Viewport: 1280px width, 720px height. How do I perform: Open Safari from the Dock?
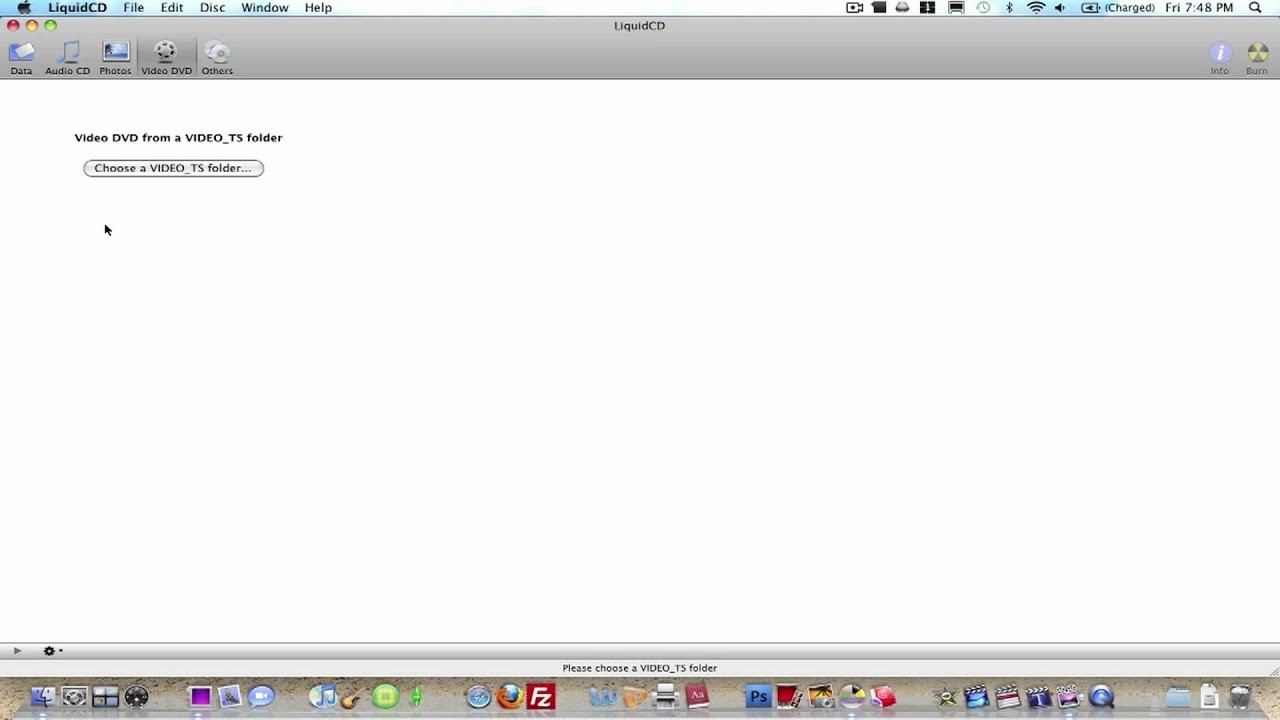click(x=478, y=696)
